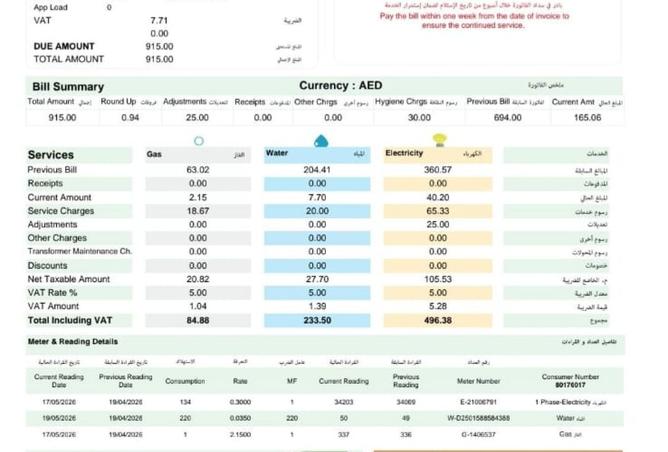Viewport: 668px width, 452px height.
Task: Click the Previous Bill amount 694.00
Action: pyautogui.click(x=507, y=118)
